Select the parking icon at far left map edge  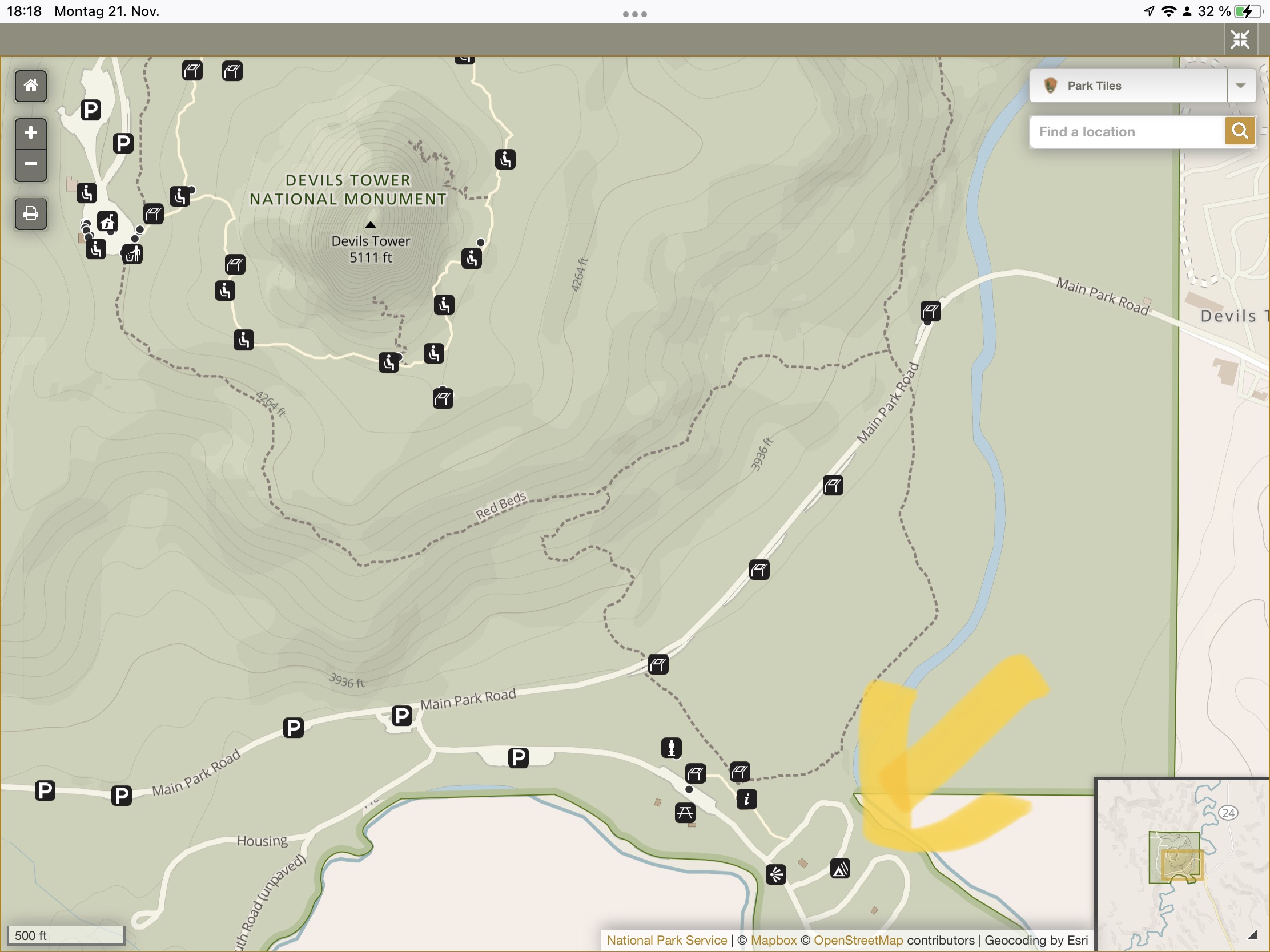click(45, 790)
